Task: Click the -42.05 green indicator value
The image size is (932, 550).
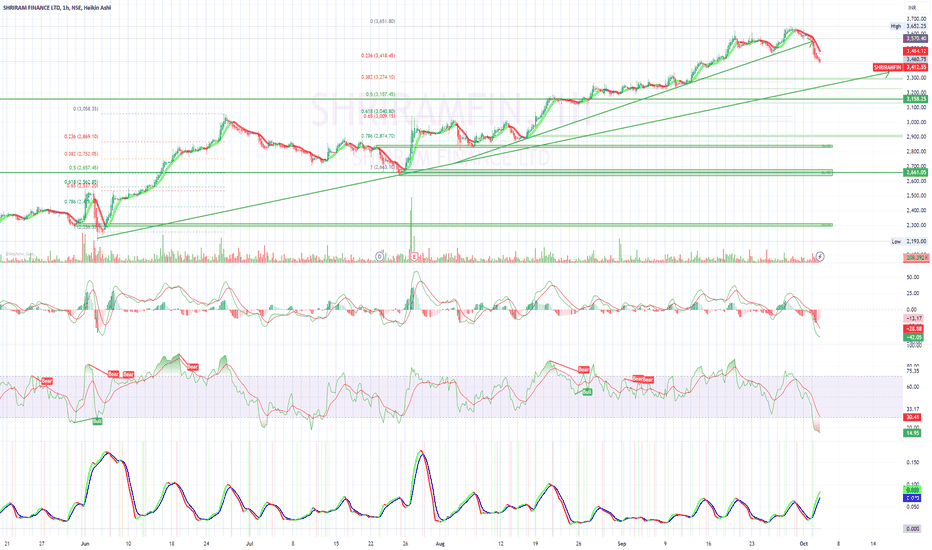Action: point(914,337)
